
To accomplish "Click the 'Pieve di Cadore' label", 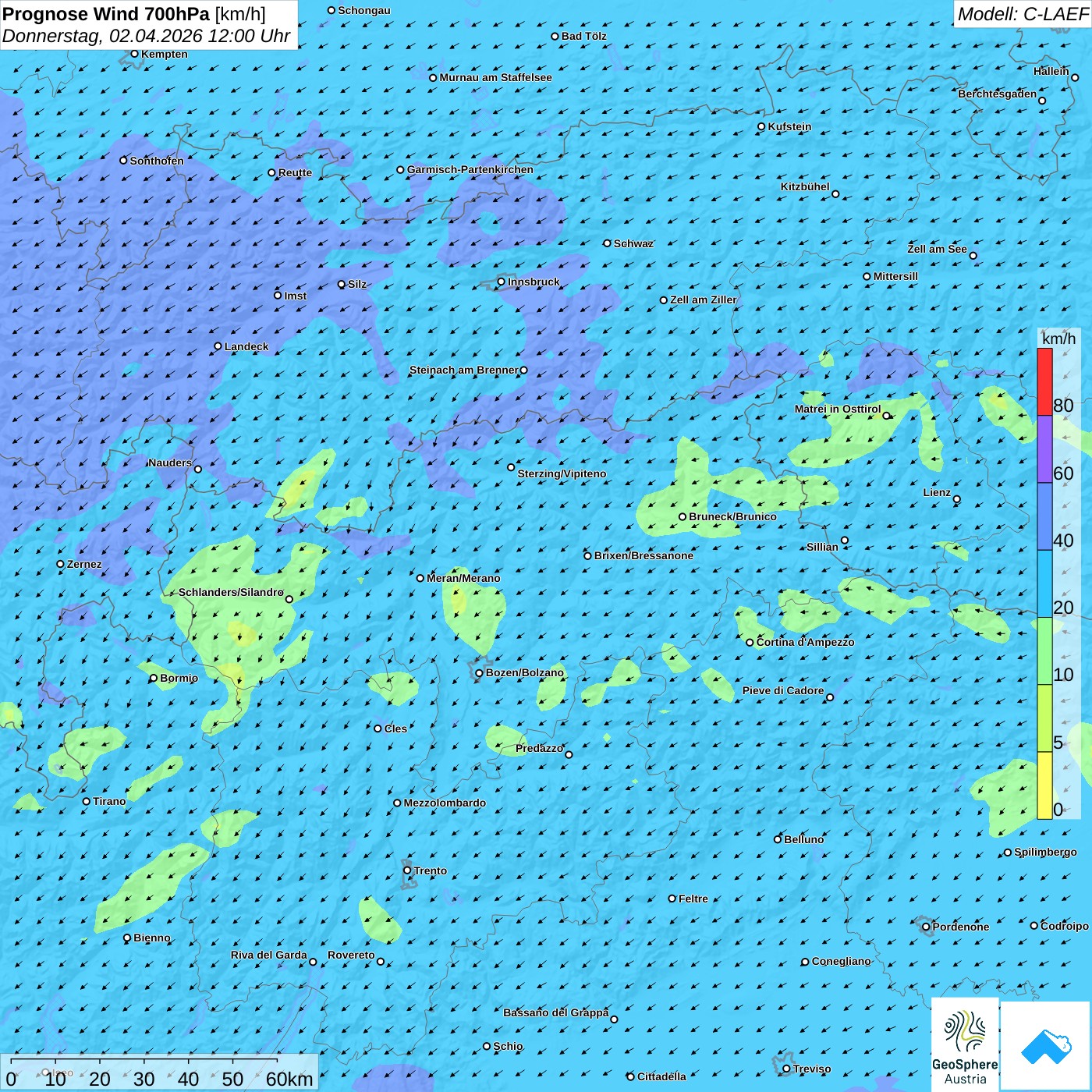I will (x=783, y=690).
